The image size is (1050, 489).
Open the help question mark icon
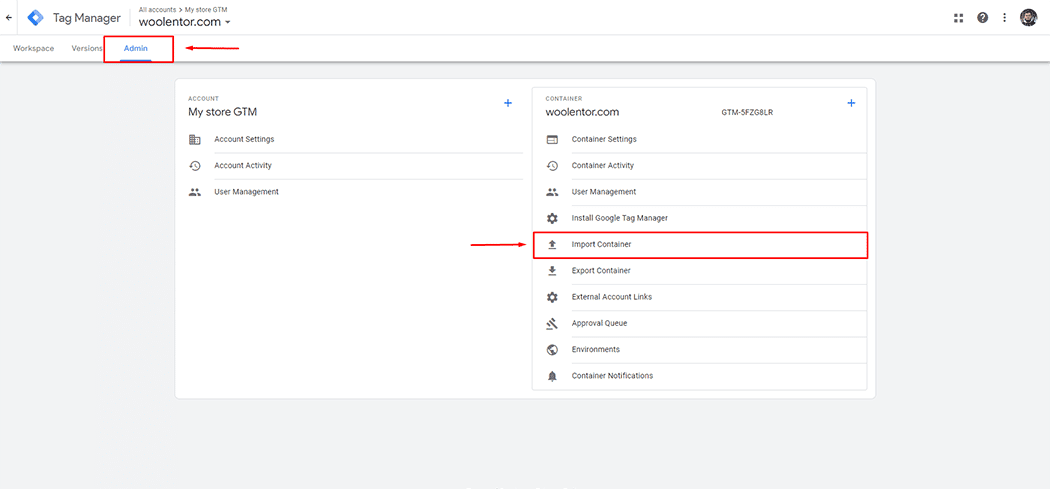(x=982, y=17)
